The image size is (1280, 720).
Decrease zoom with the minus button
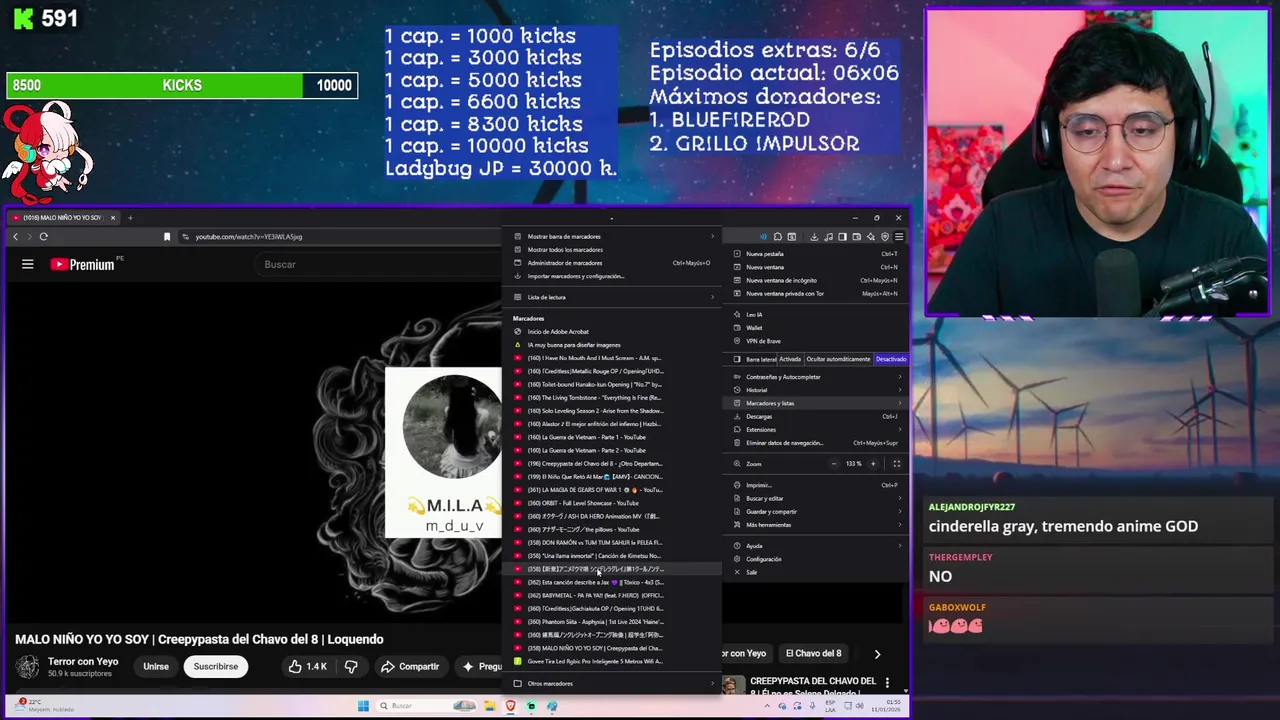834,464
